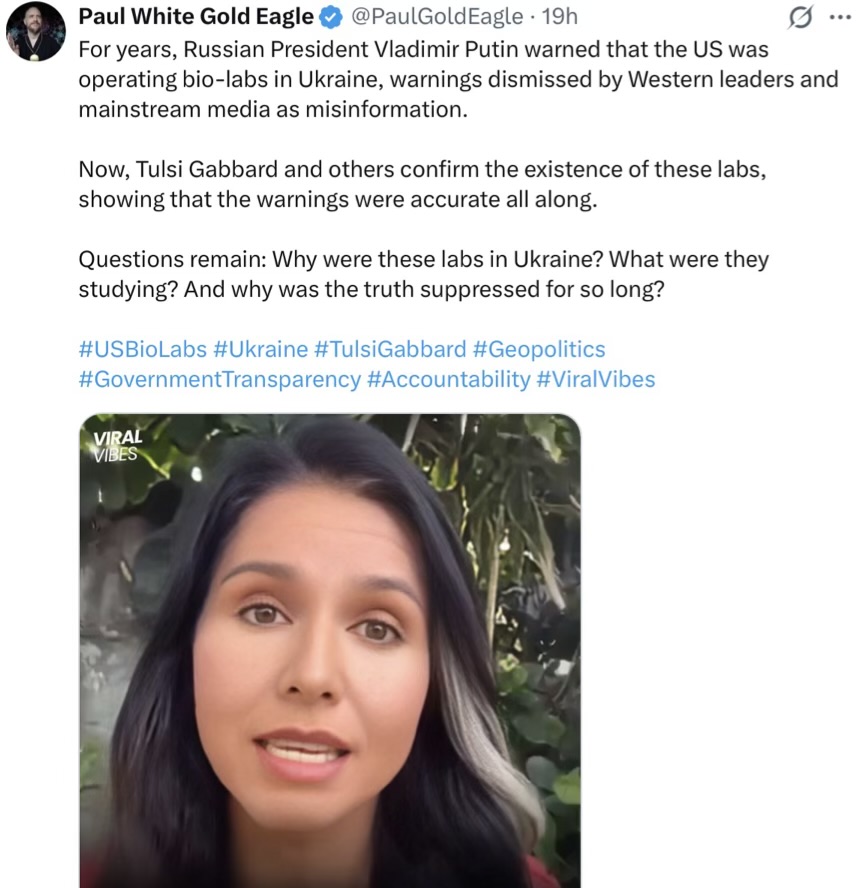Click the #ViralVibes hashtag
The height and width of the screenshot is (888, 856).
[x=596, y=379]
